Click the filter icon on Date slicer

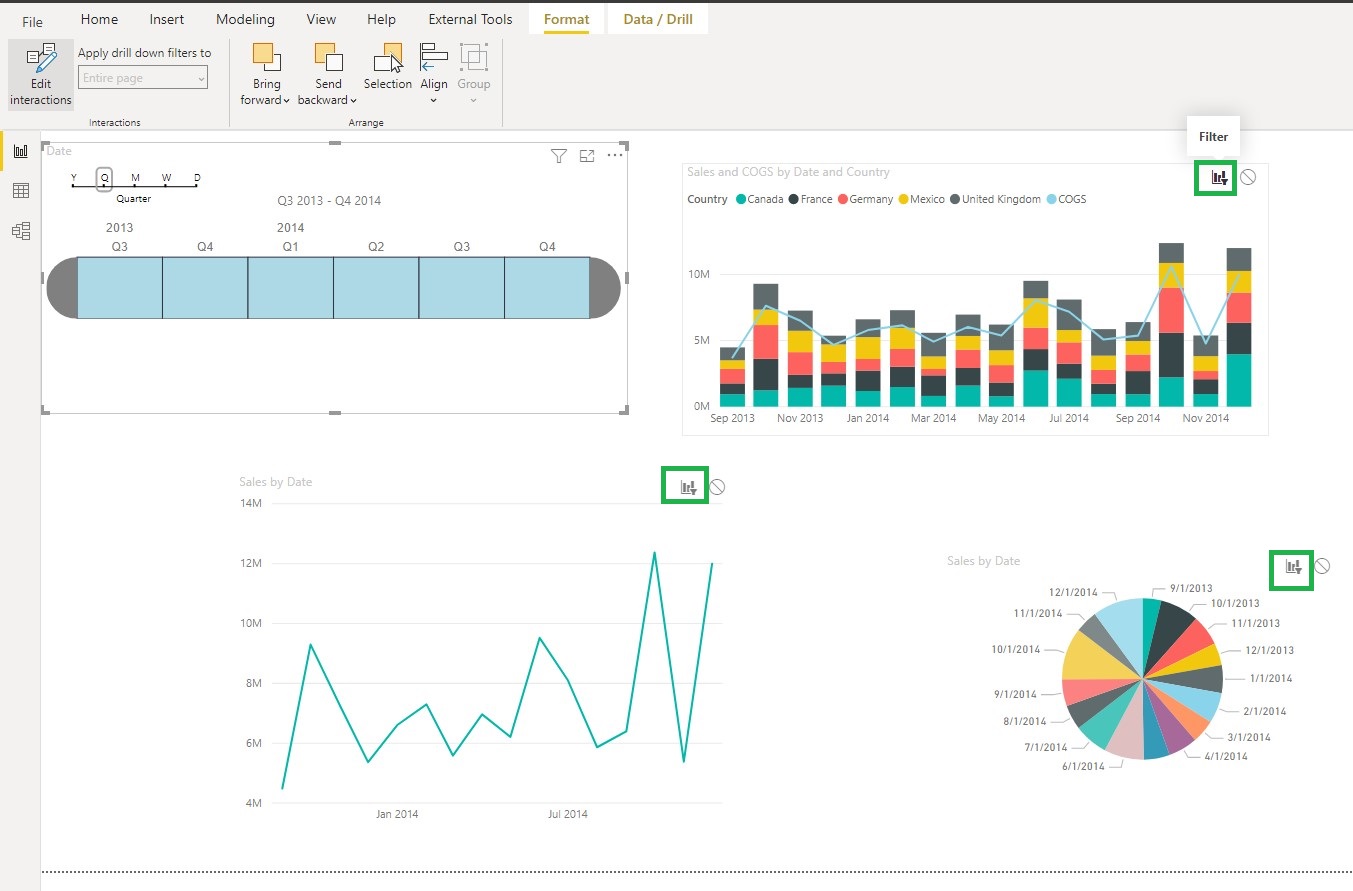(559, 155)
